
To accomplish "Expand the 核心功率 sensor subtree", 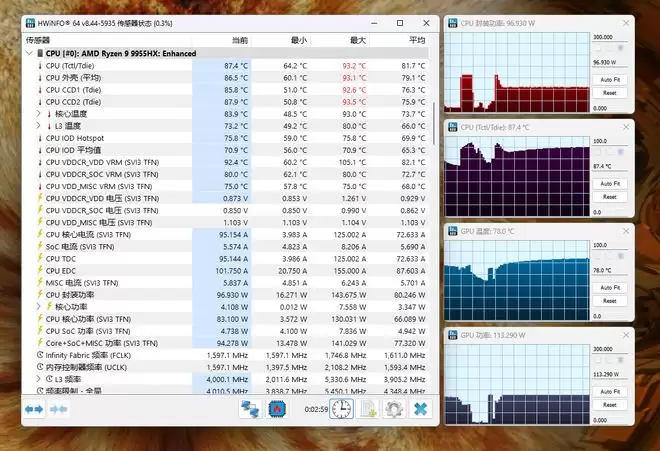I will click(38, 307).
